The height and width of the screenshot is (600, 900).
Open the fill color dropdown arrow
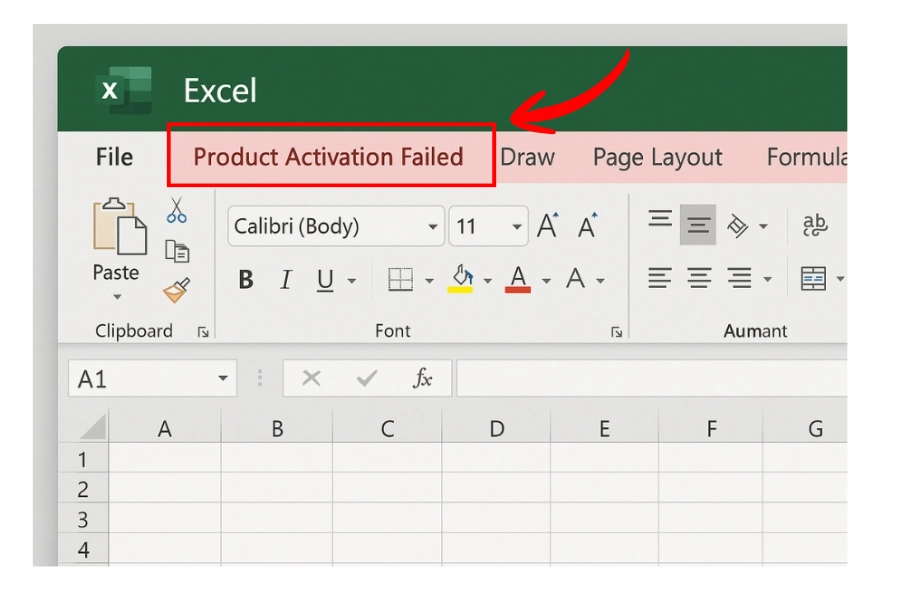tap(487, 281)
